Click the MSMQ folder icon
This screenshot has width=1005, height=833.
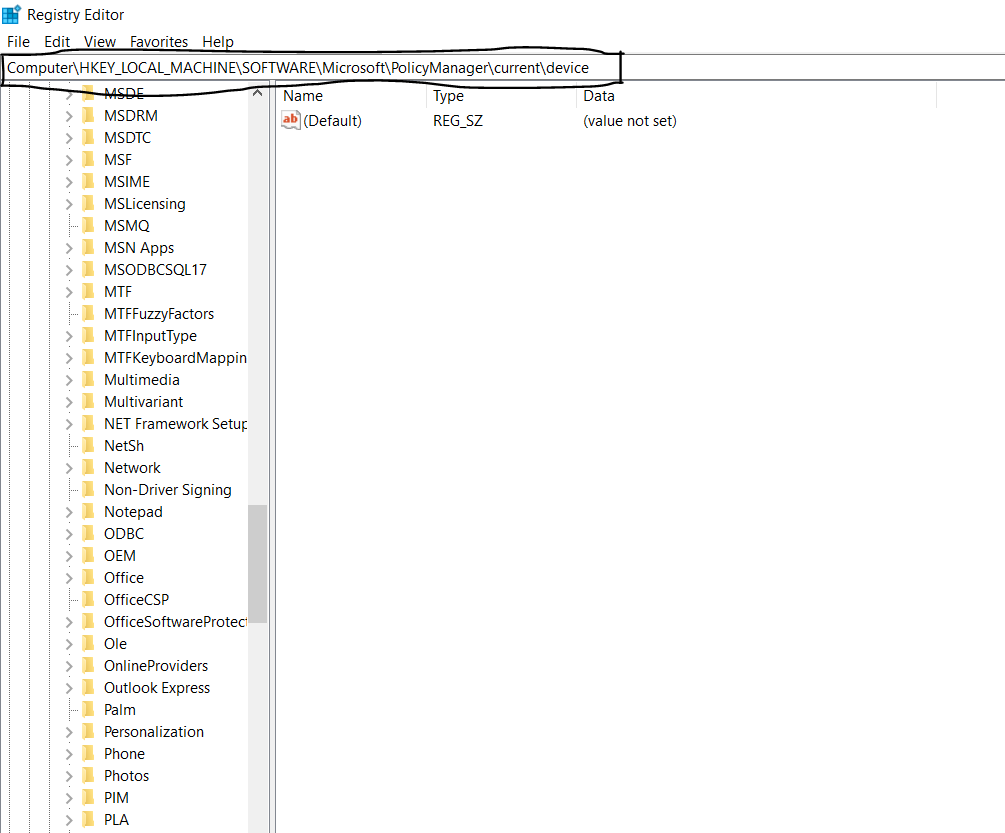pos(88,226)
